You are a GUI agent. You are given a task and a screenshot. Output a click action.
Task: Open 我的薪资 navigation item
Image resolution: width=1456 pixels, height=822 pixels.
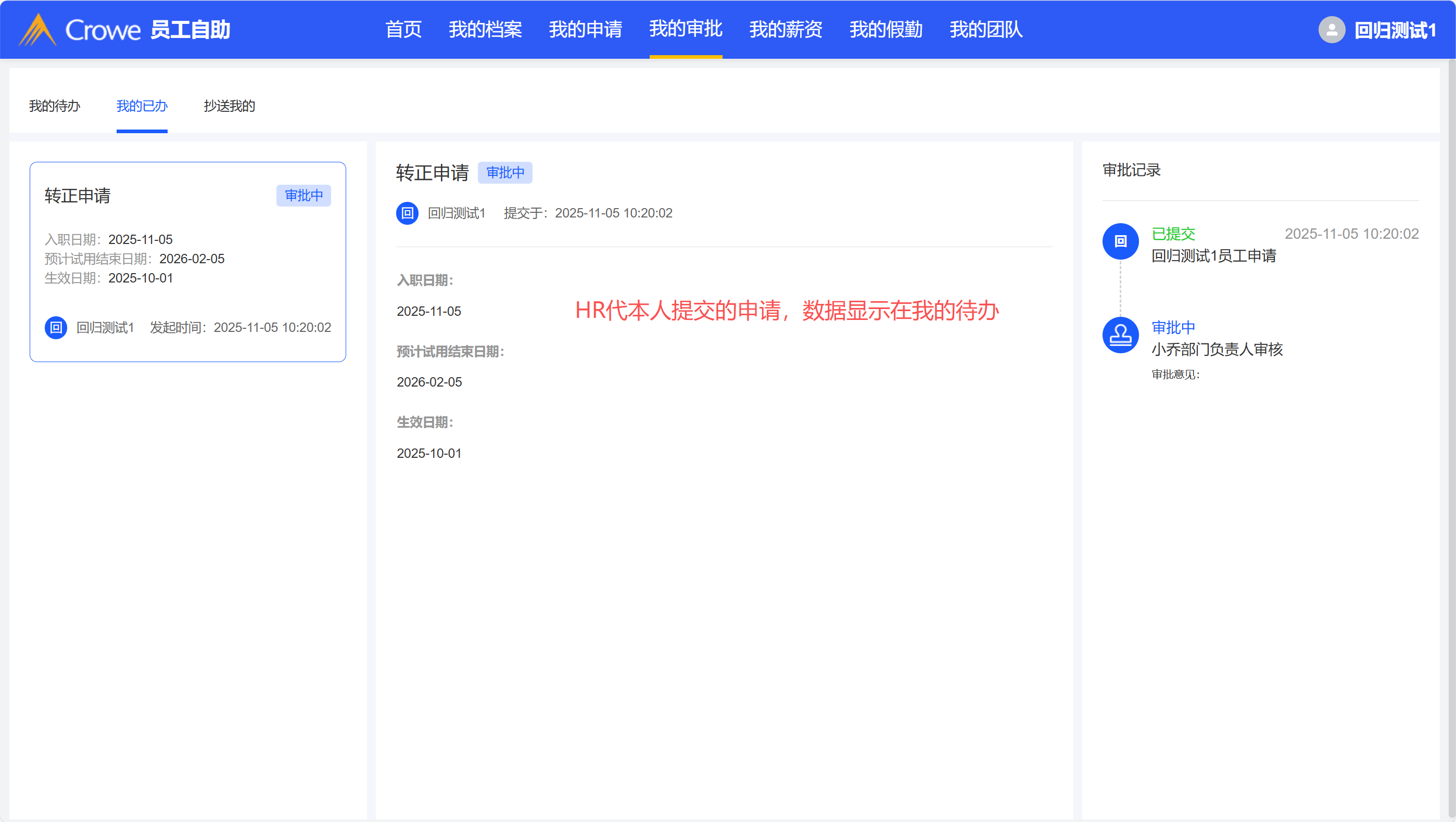coord(785,29)
